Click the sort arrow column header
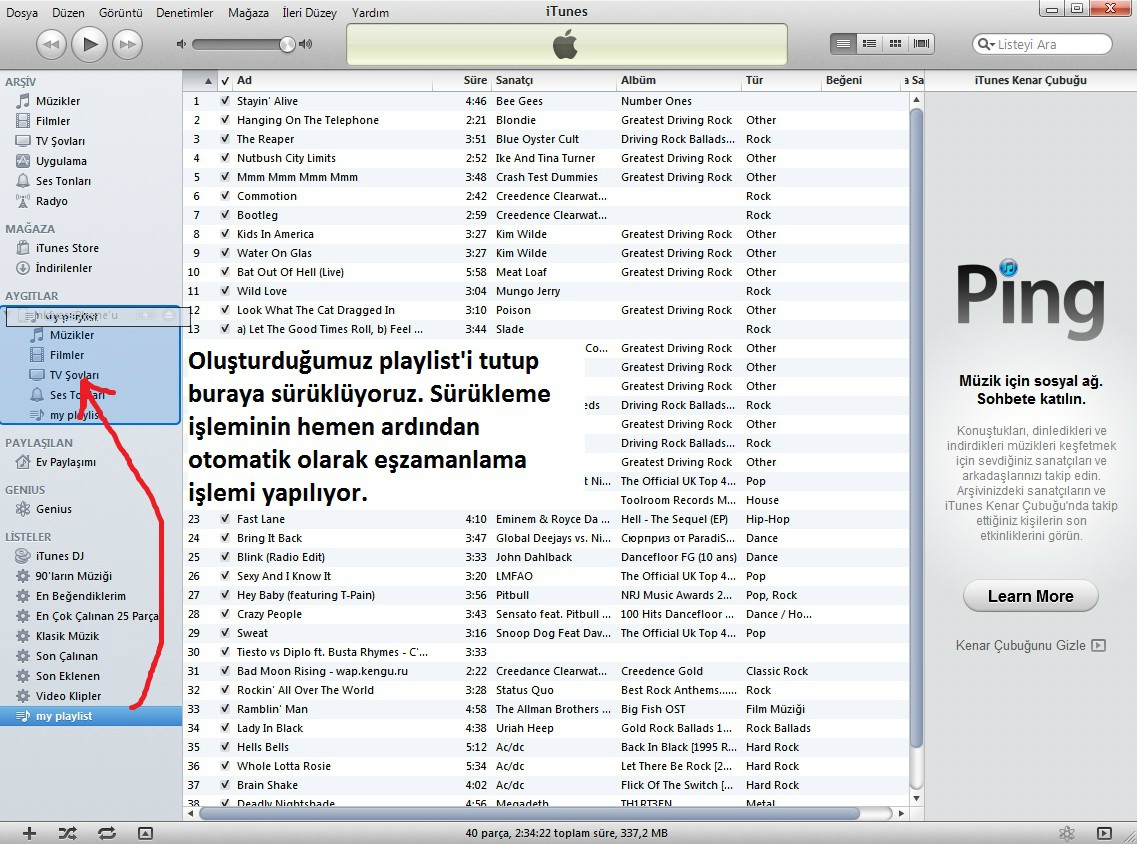 [200, 80]
